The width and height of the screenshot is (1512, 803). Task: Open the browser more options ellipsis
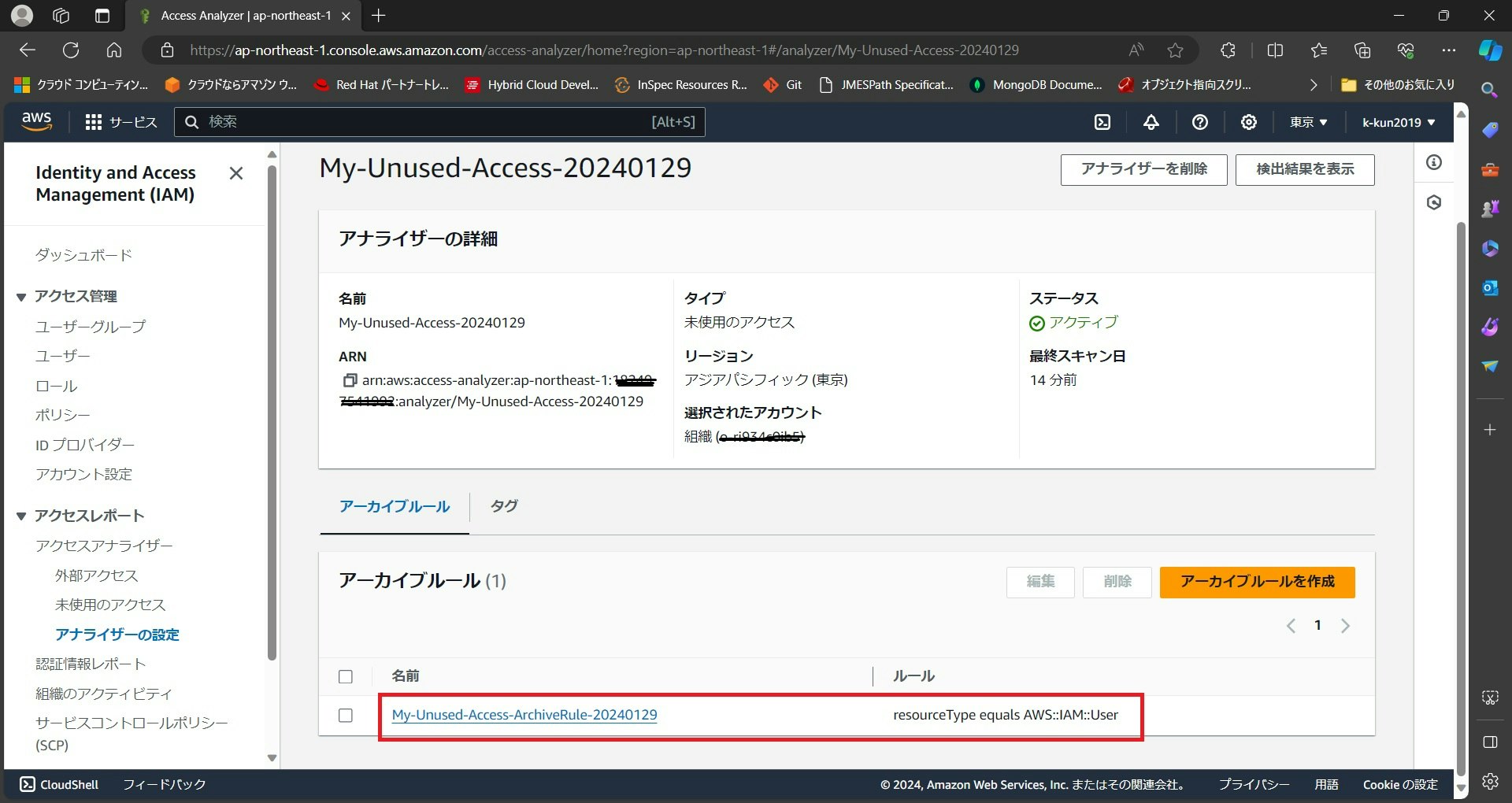(1449, 50)
